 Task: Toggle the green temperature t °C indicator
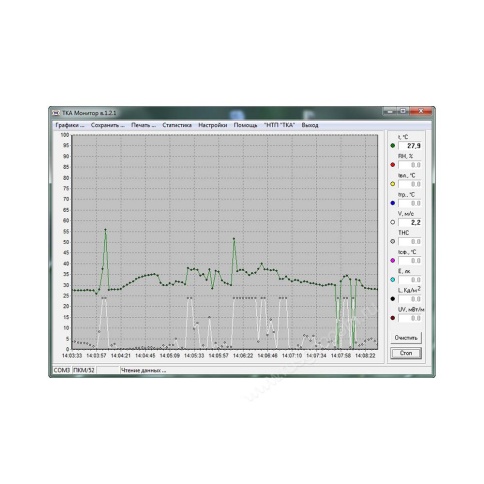(393, 146)
